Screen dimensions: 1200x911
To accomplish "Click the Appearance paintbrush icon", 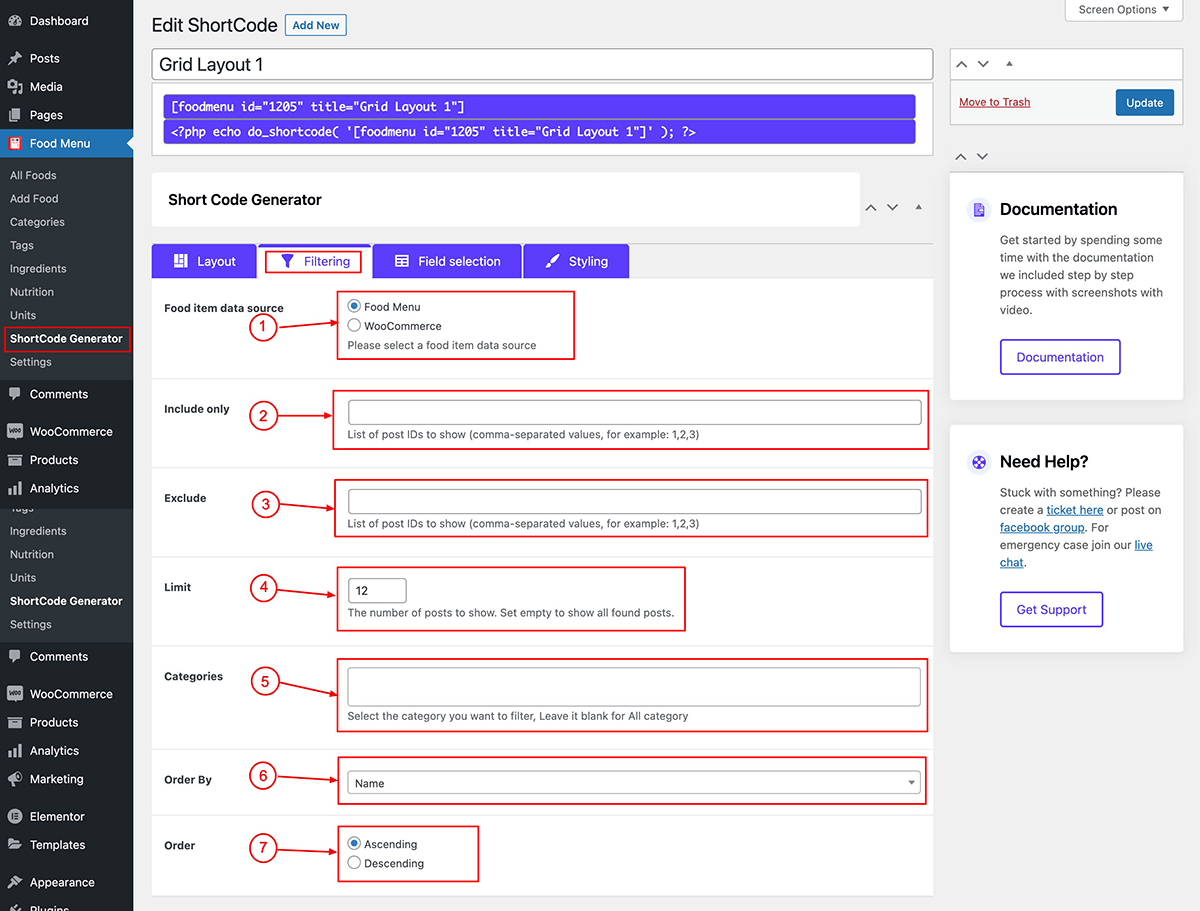I will (15, 882).
